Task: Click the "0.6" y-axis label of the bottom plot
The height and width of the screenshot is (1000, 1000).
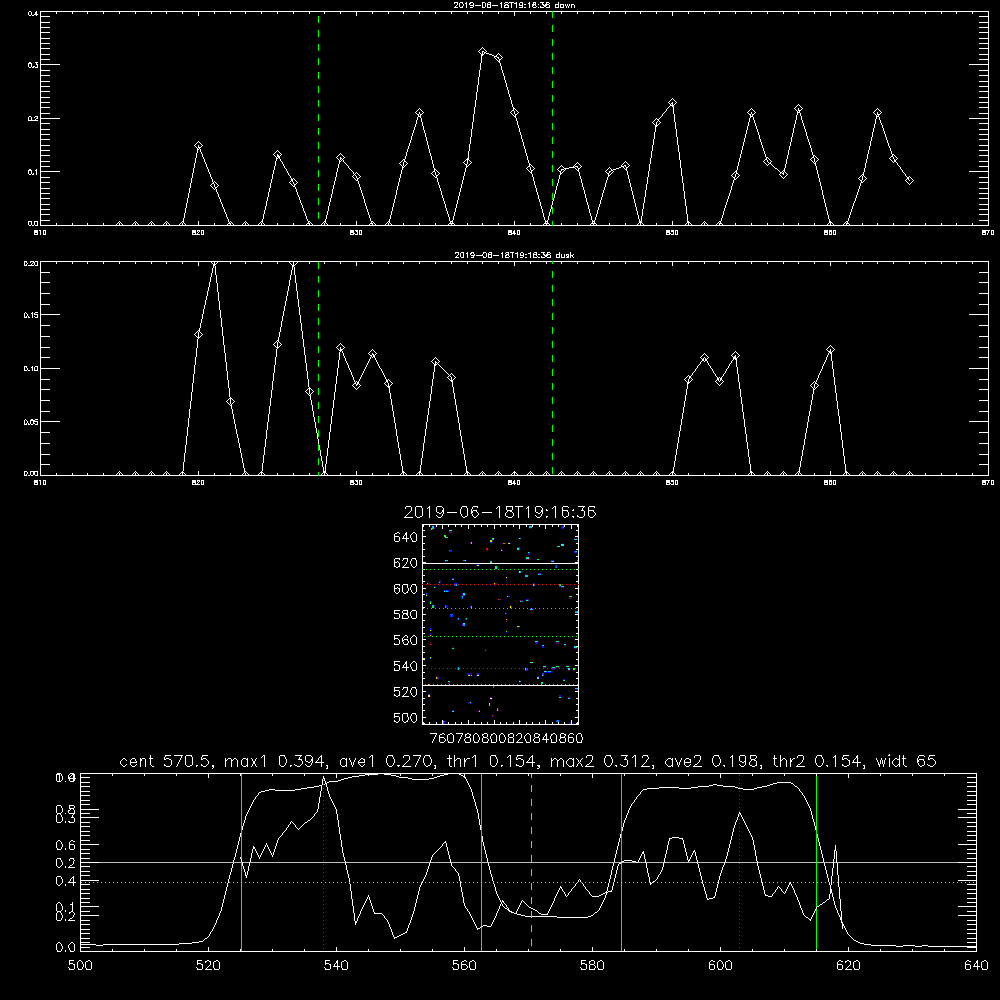Action: (x=65, y=845)
